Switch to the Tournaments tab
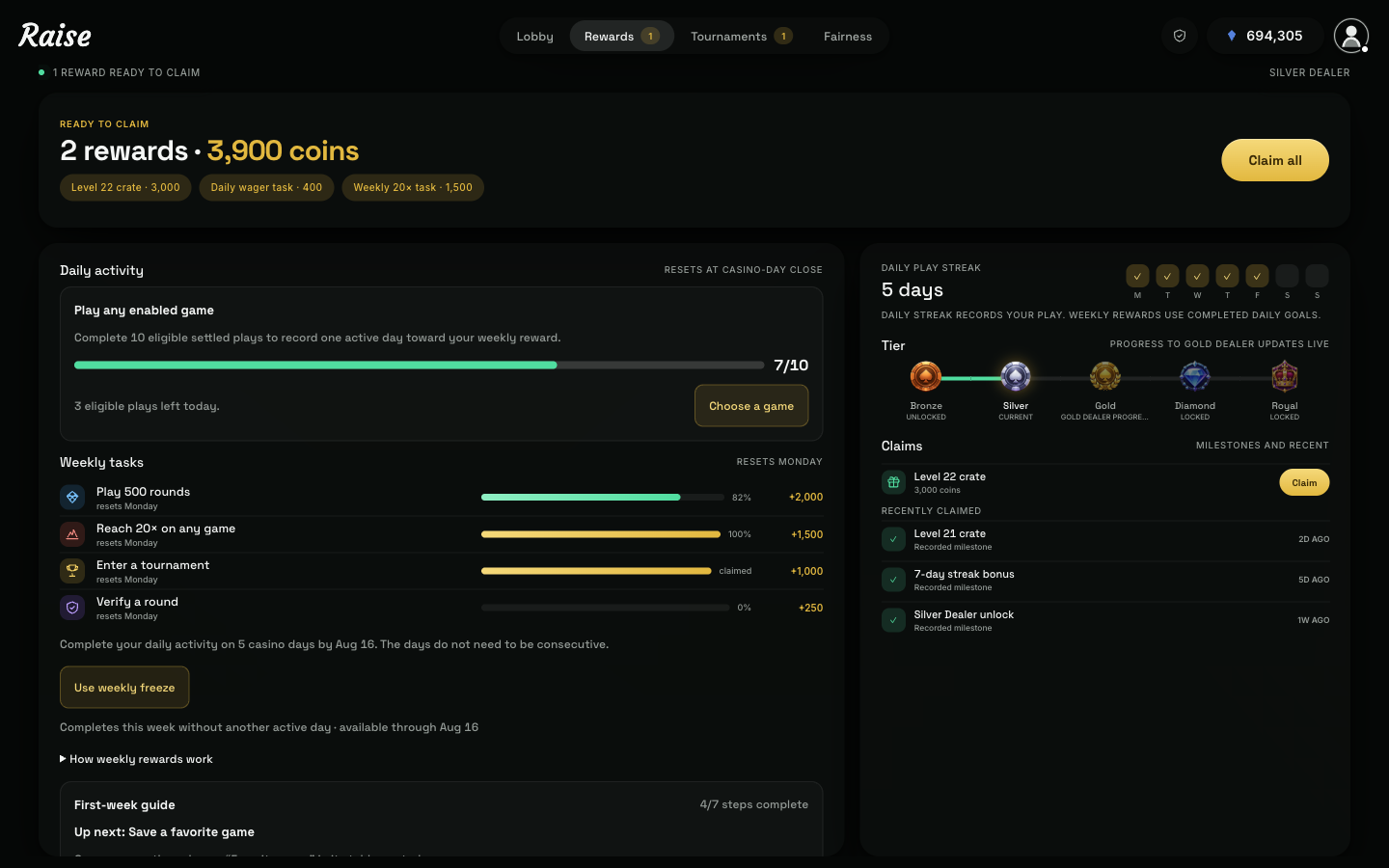This screenshot has width=1389, height=868. 741,37
